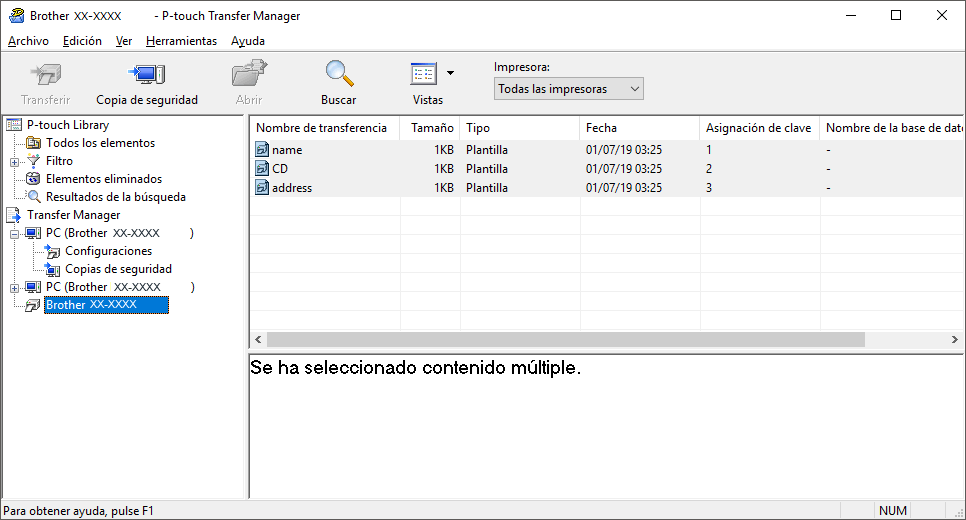Open the Archivo menu
Image resolution: width=966 pixels, height=520 pixels.
28,41
